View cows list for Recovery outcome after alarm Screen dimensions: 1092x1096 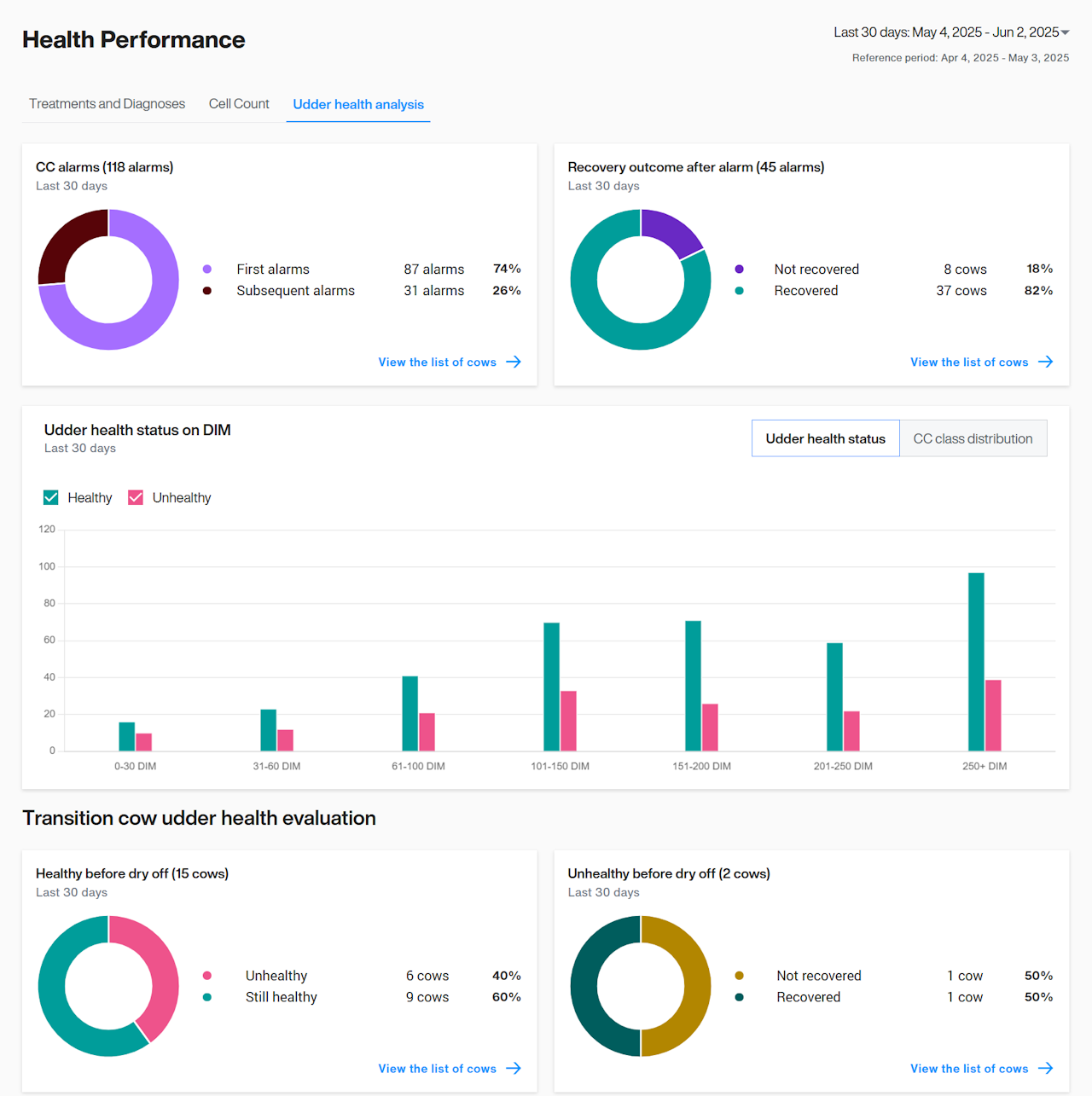969,362
